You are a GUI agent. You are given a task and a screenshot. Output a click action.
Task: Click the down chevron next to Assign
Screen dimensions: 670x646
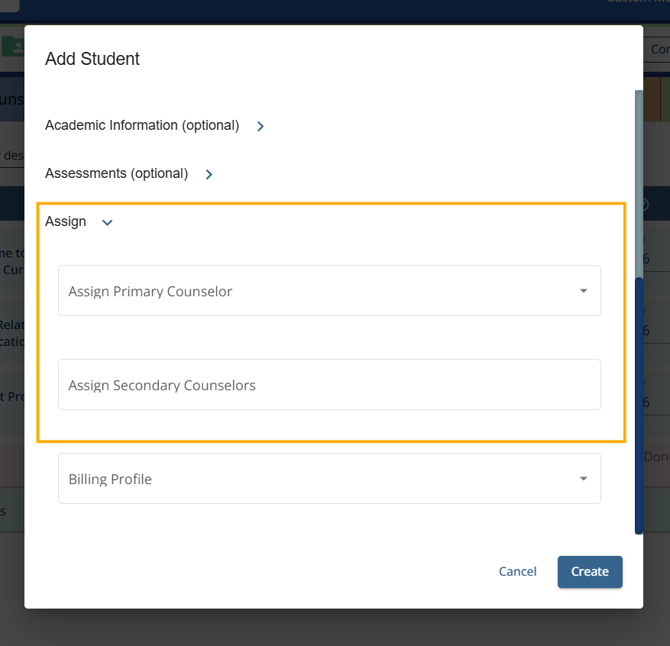tap(107, 223)
